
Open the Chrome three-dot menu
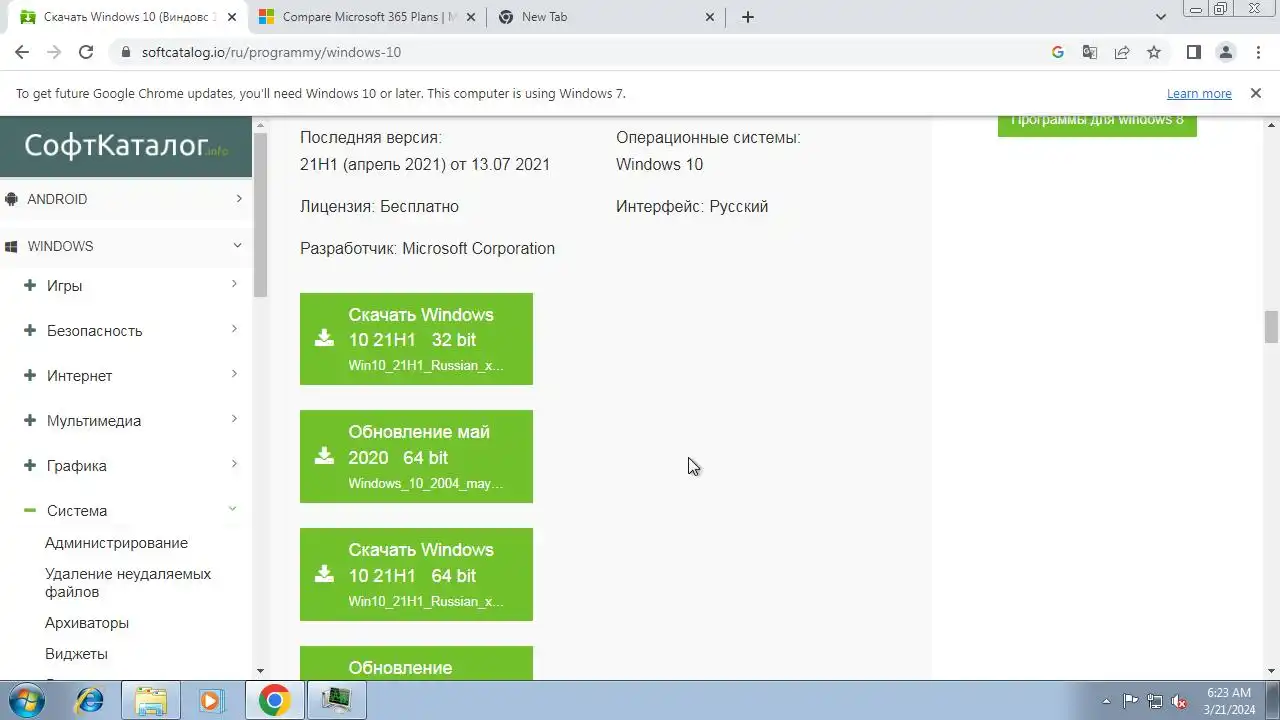tap(1256, 52)
